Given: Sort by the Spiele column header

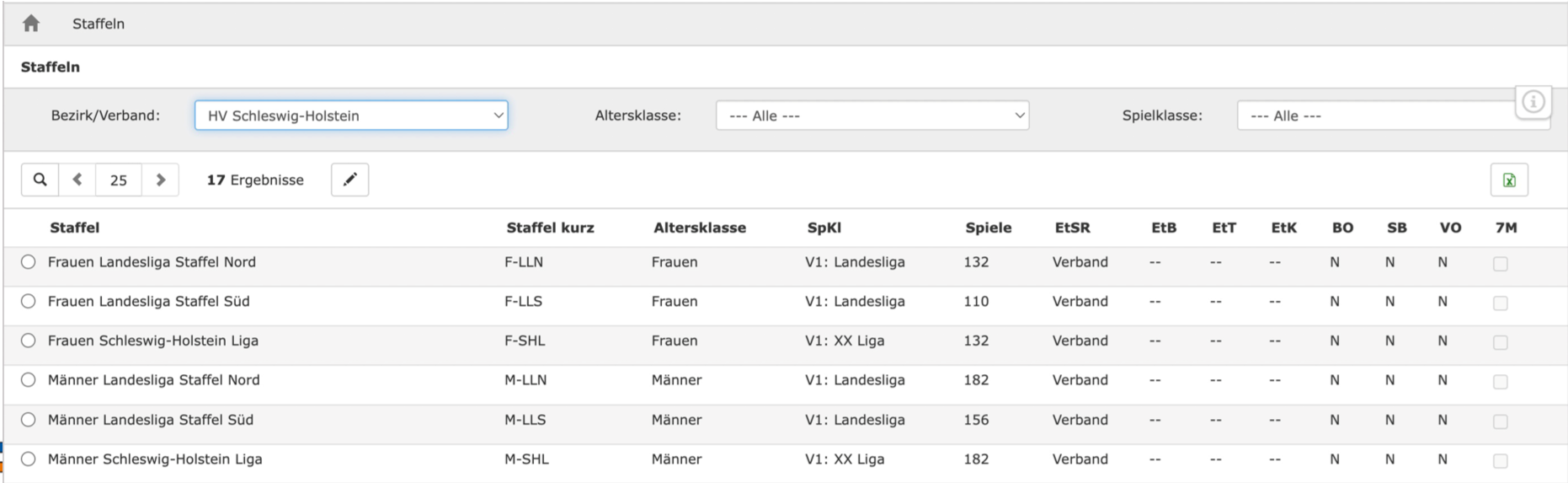Looking at the screenshot, I should point(988,228).
